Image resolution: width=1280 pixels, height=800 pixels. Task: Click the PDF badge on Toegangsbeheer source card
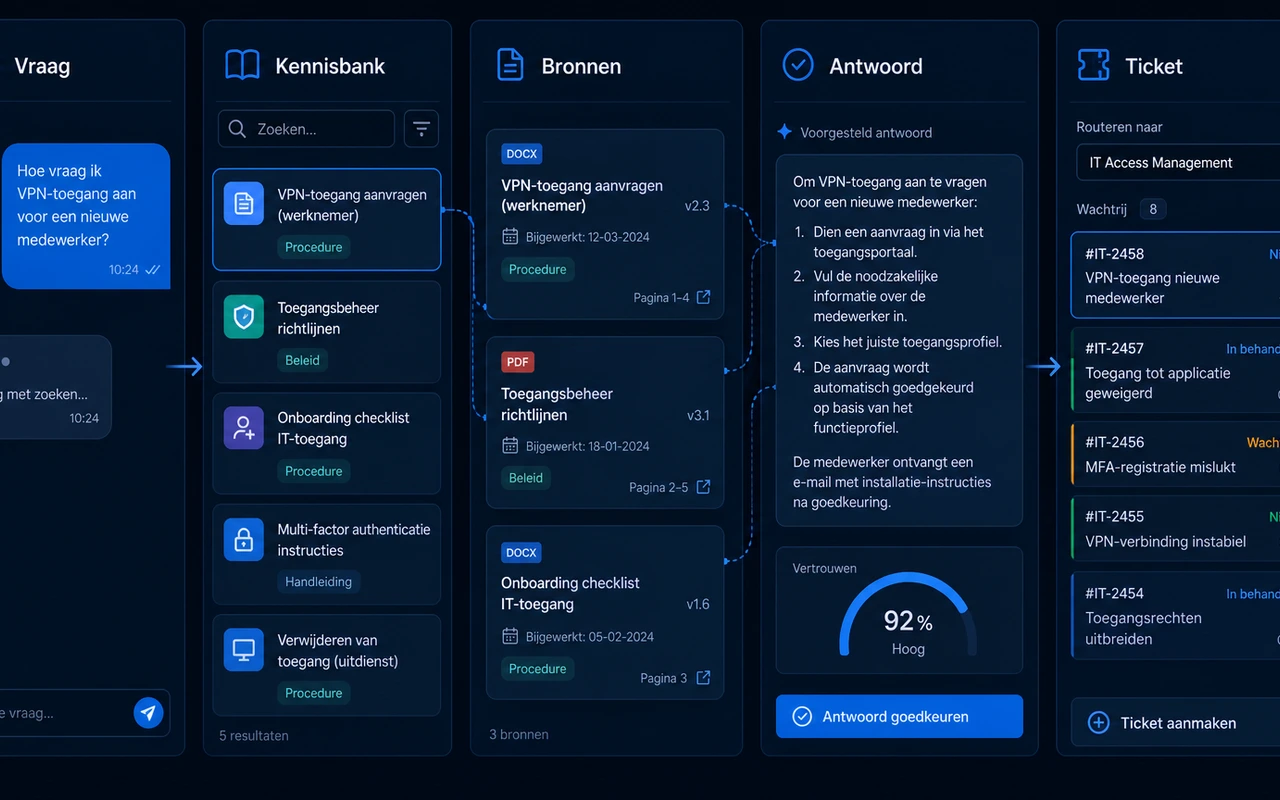[518, 362]
